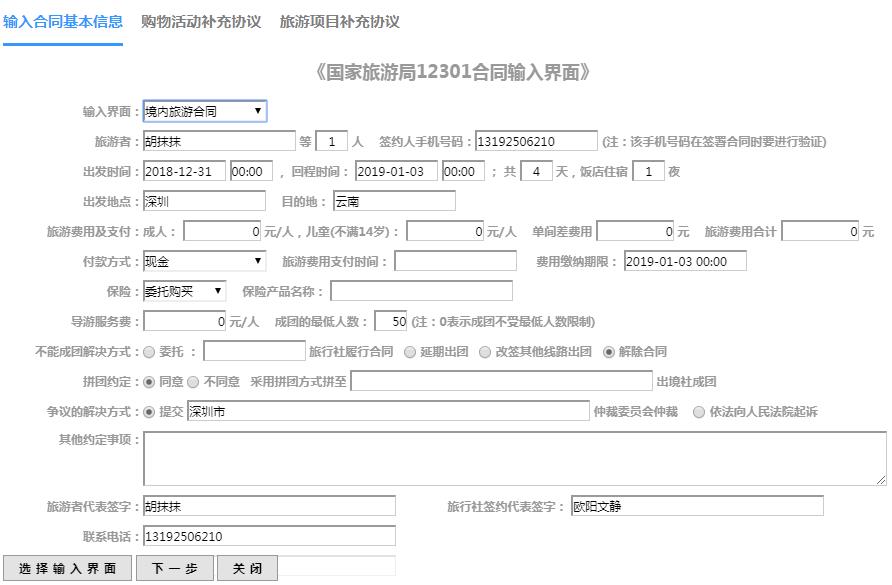Click the 关闭 button
Viewport: 892px width, 585px height.
(247, 568)
